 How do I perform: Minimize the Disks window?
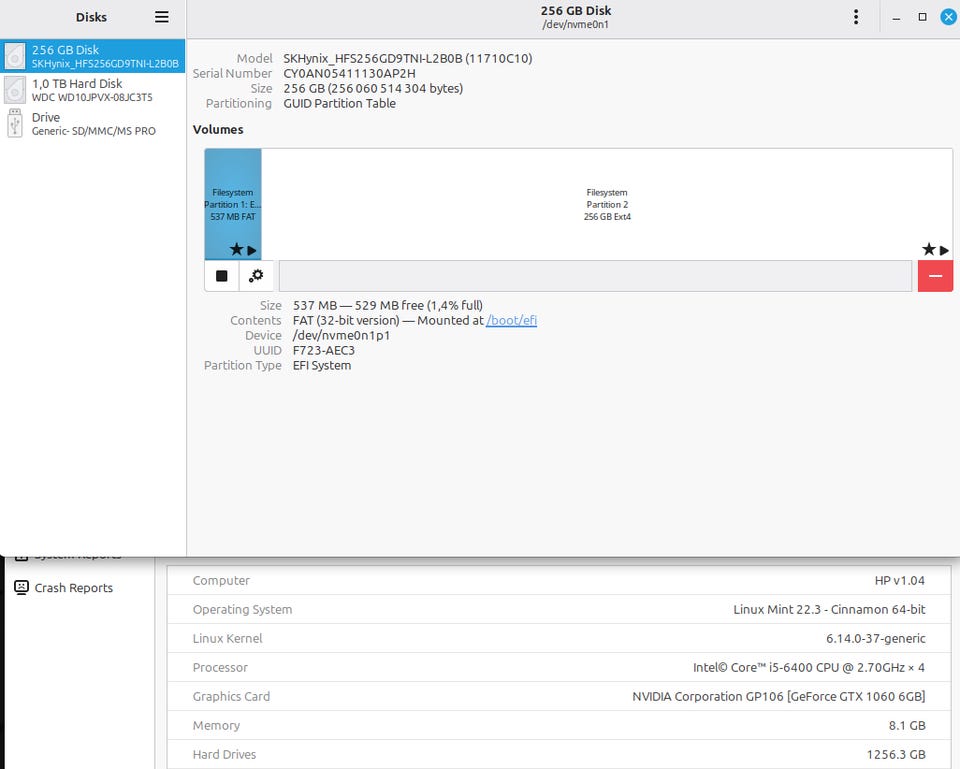[896, 18]
